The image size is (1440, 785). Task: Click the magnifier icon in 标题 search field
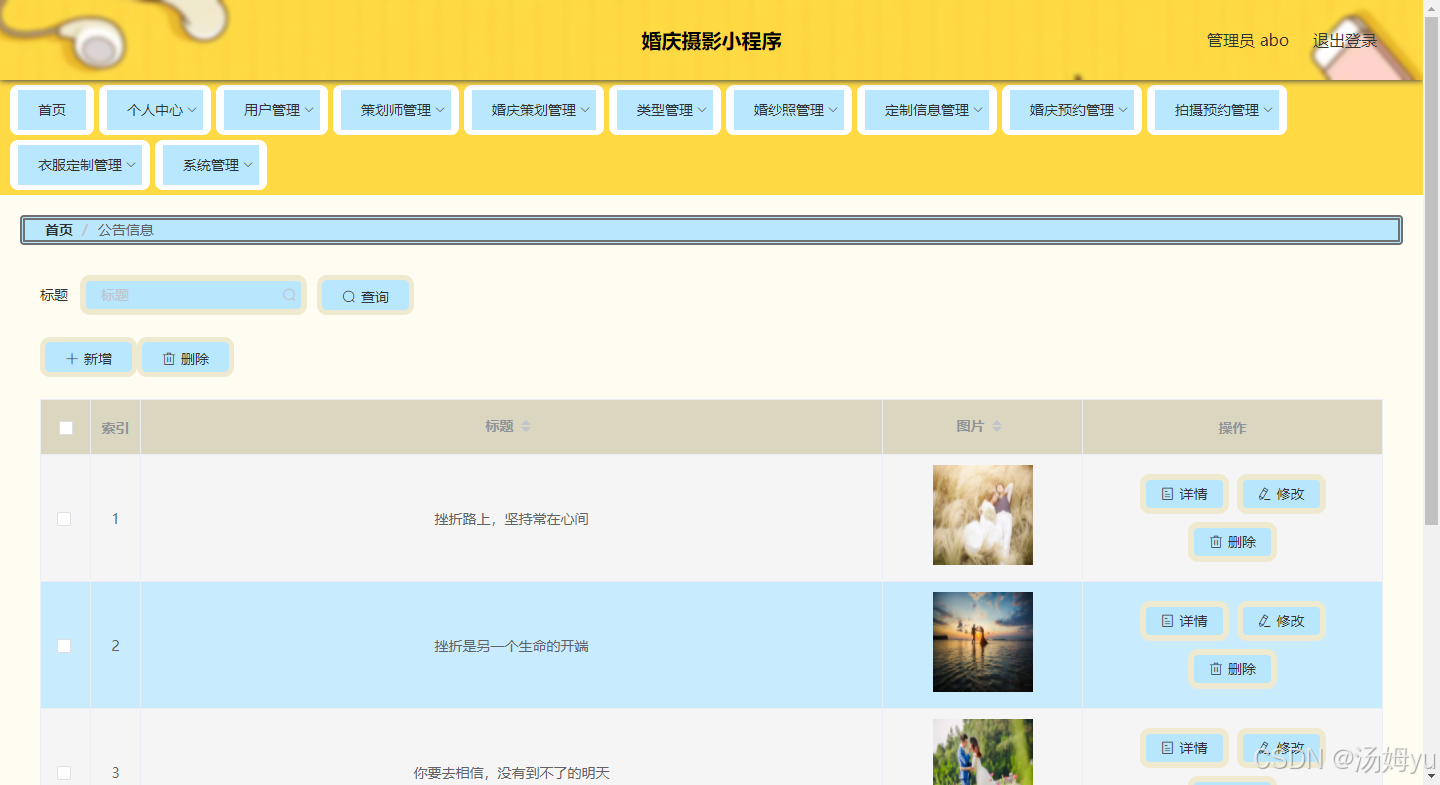[x=289, y=295]
